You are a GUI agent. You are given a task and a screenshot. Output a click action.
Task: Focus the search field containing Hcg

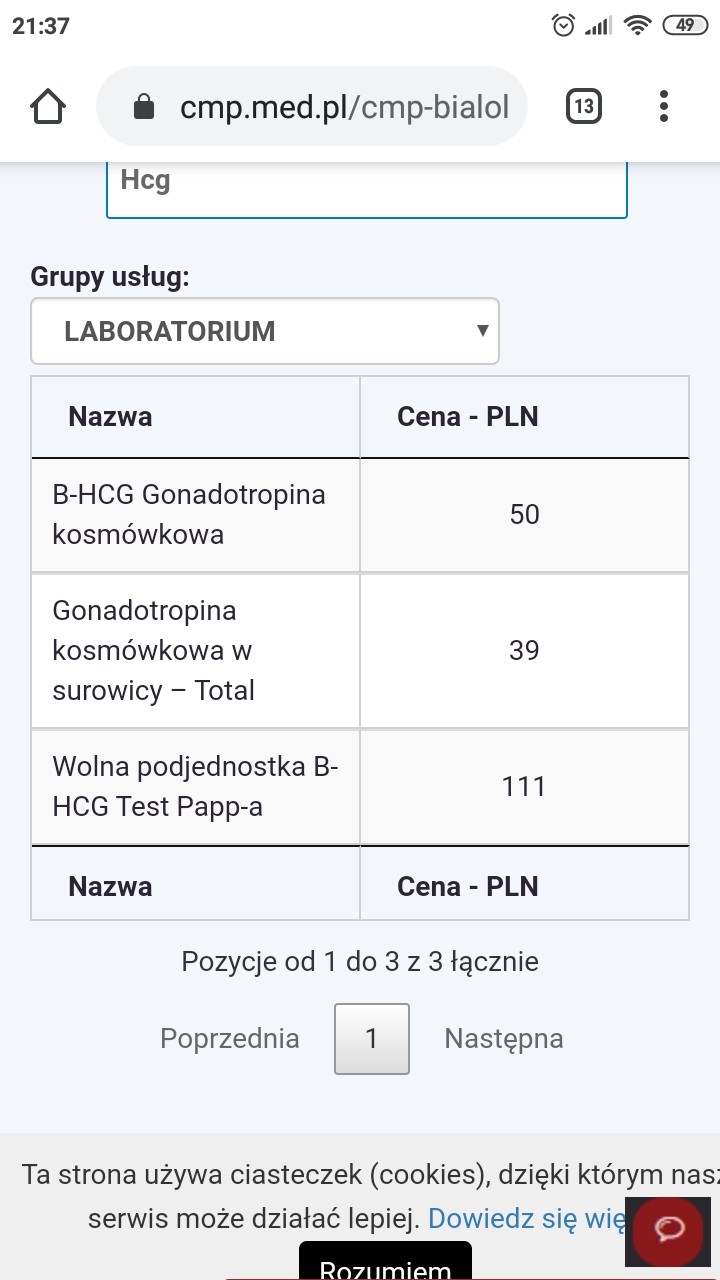366,184
